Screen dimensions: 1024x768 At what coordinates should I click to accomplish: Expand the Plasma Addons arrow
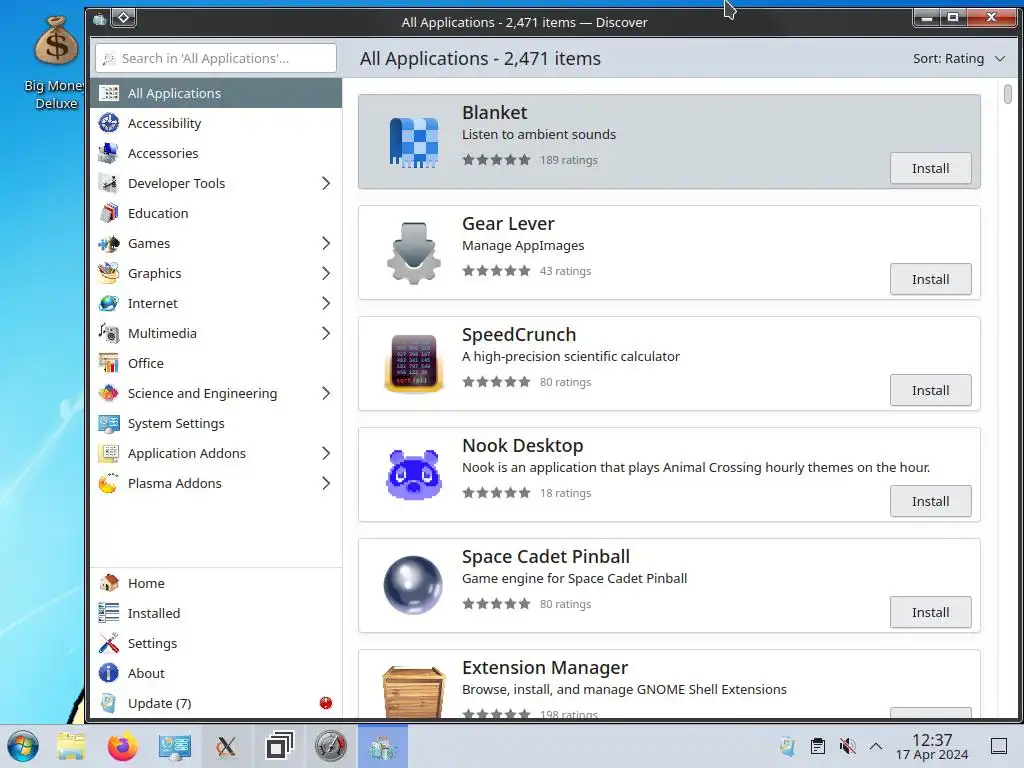click(x=326, y=483)
